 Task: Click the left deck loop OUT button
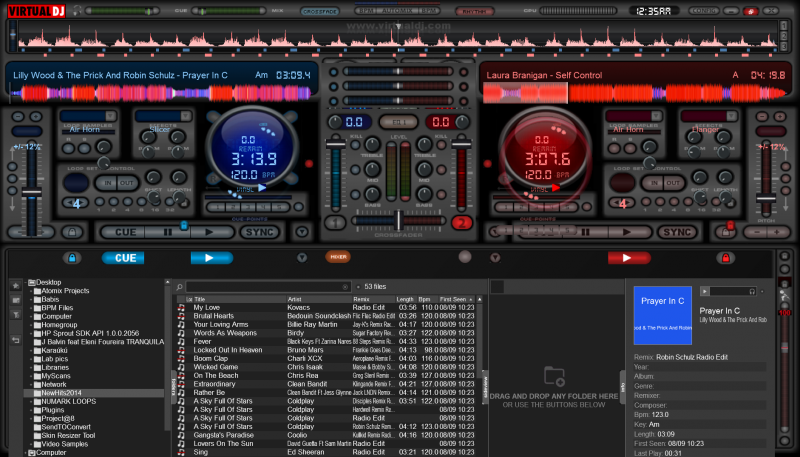[x=127, y=183]
